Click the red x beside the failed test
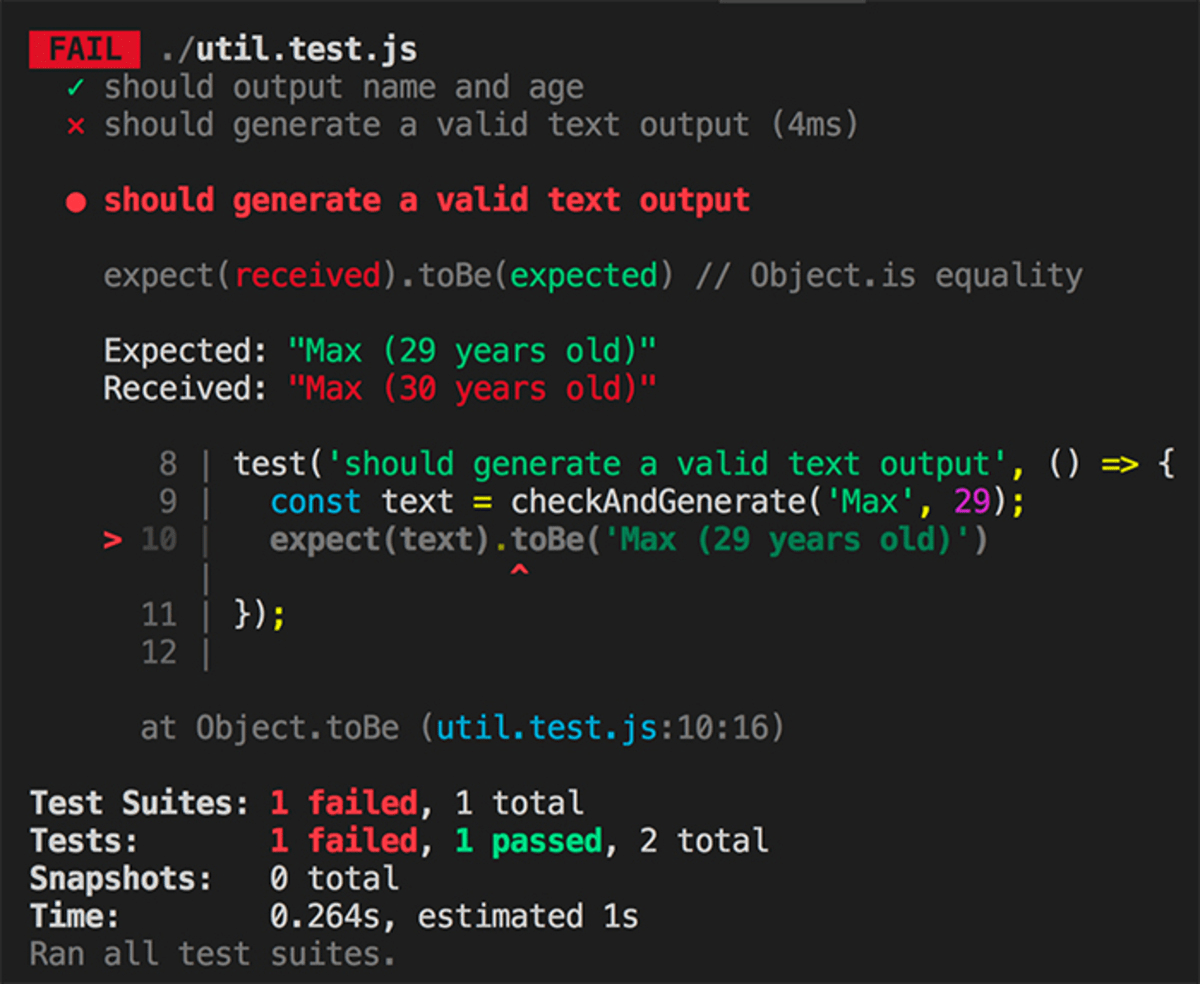 tap(75, 126)
